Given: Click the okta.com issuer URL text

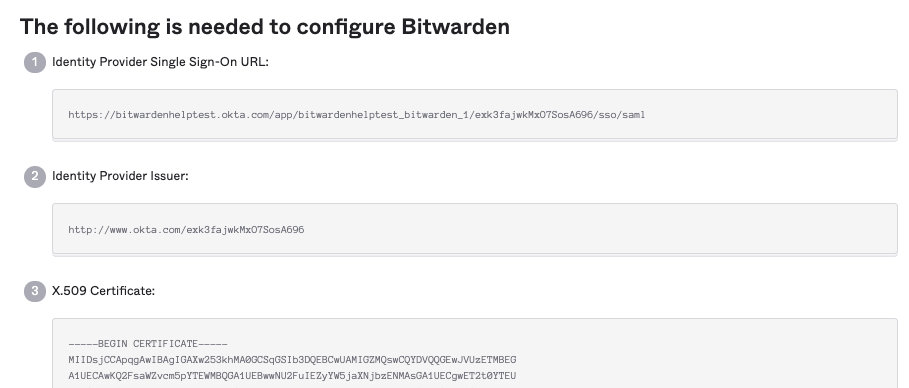Looking at the screenshot, I should (186, 230).
